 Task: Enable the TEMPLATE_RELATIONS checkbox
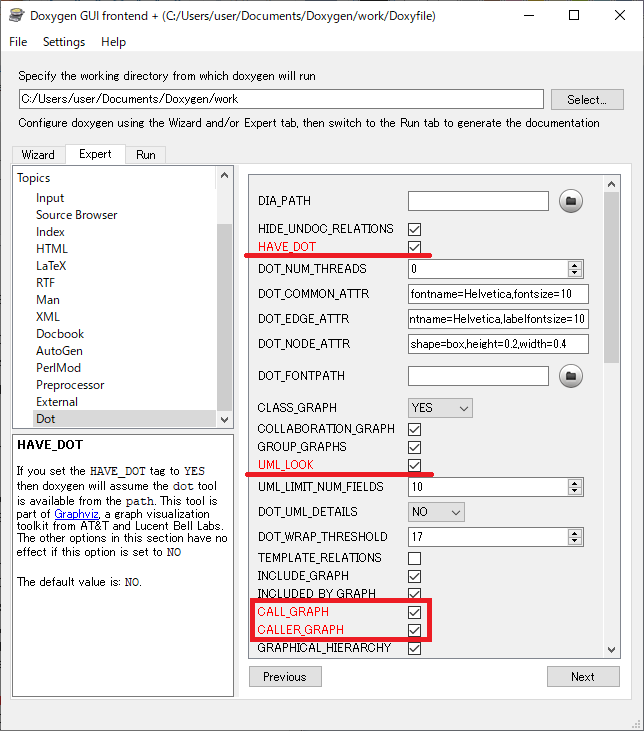point(414,558)
